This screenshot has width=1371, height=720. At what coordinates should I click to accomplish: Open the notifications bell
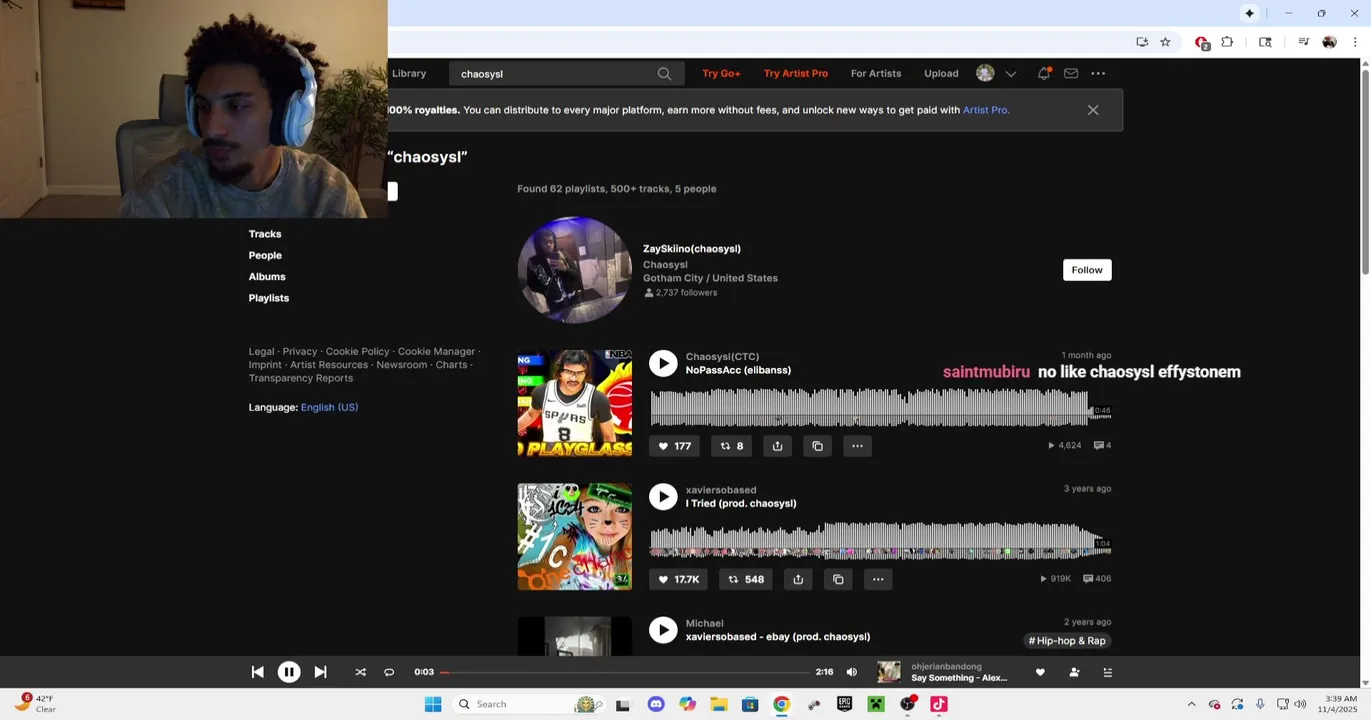click(1044, 73)
